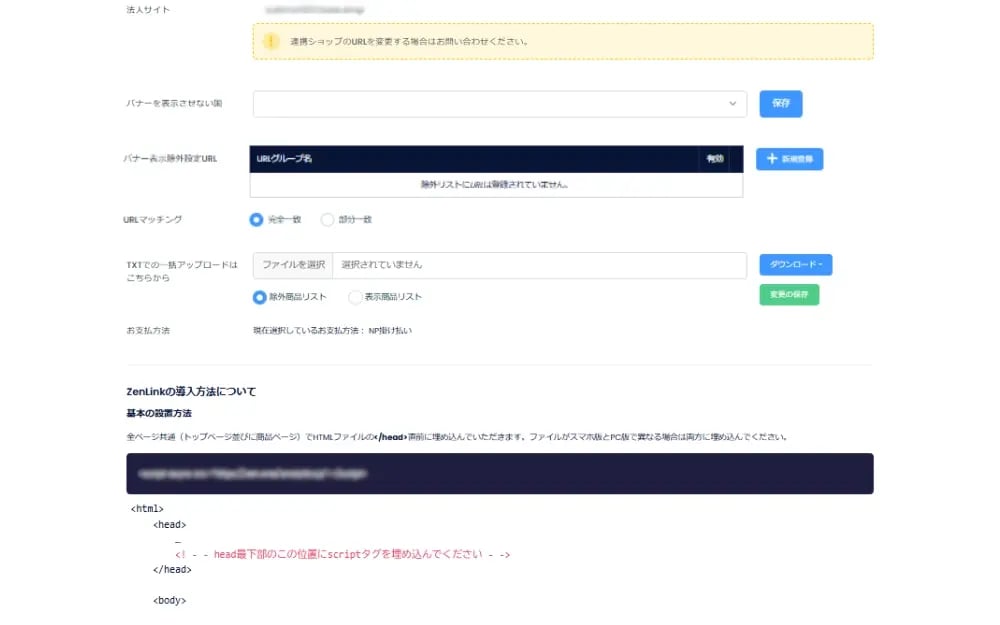
Task: Open the ダウンロード dropdown button
Action: (795, 265)
